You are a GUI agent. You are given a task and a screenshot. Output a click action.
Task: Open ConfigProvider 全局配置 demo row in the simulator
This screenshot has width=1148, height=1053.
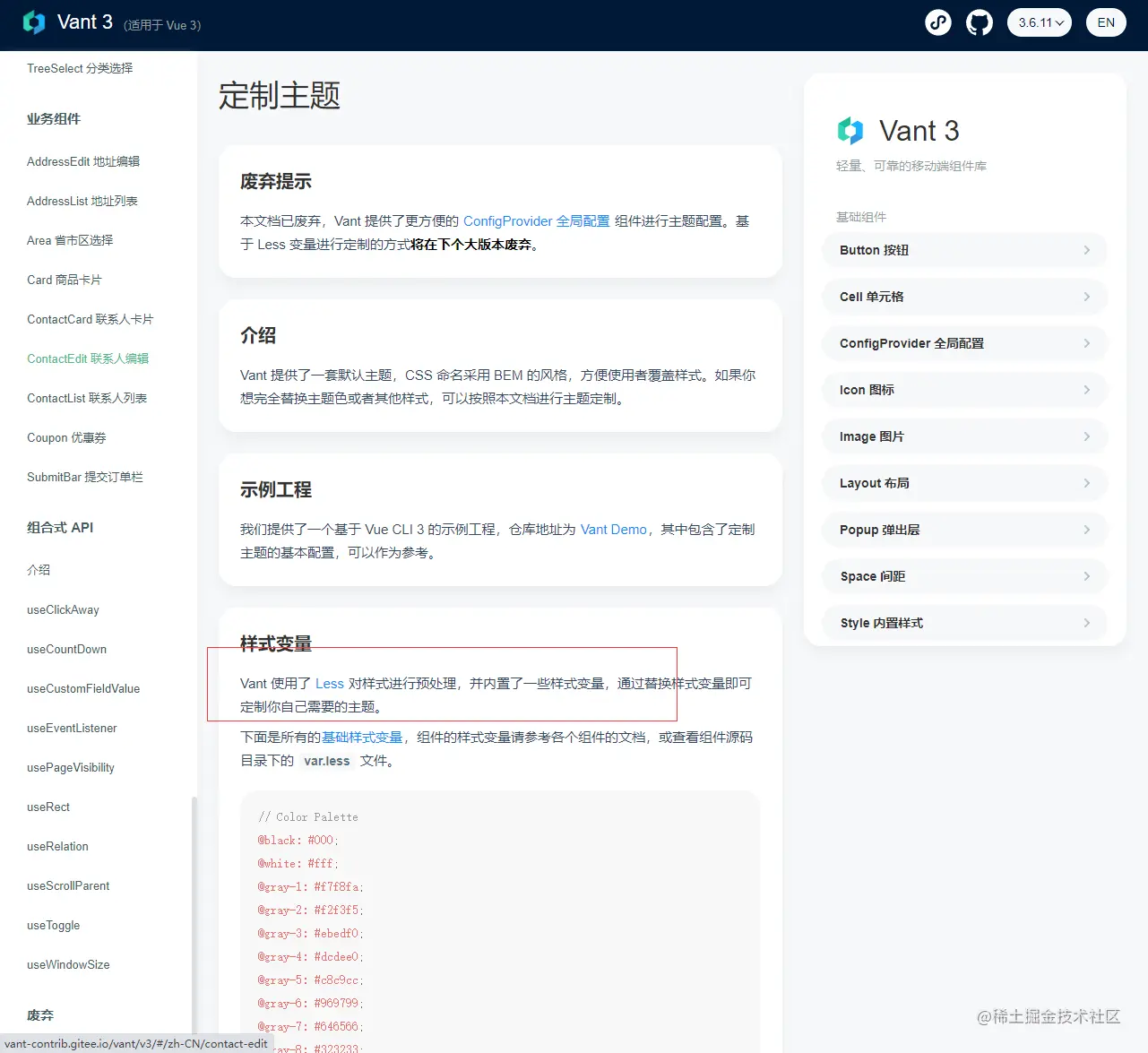(x=964, y=343)
